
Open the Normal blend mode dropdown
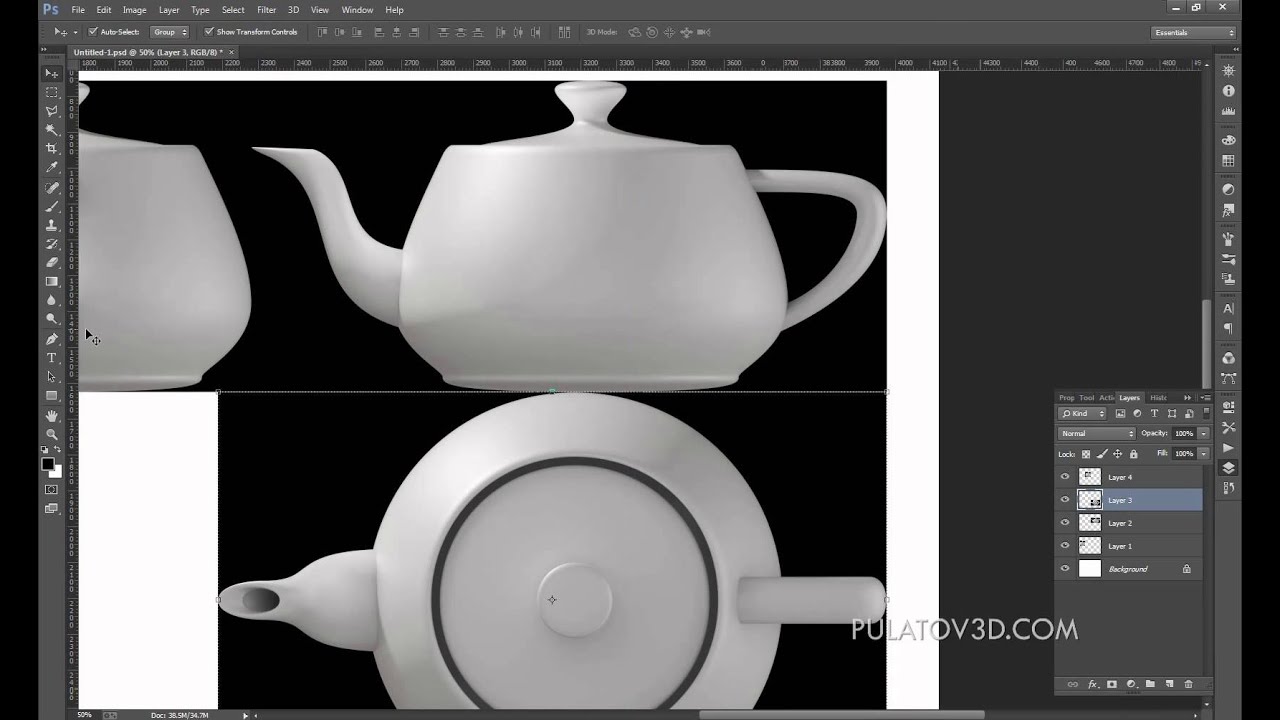(x=1097, y=434)
